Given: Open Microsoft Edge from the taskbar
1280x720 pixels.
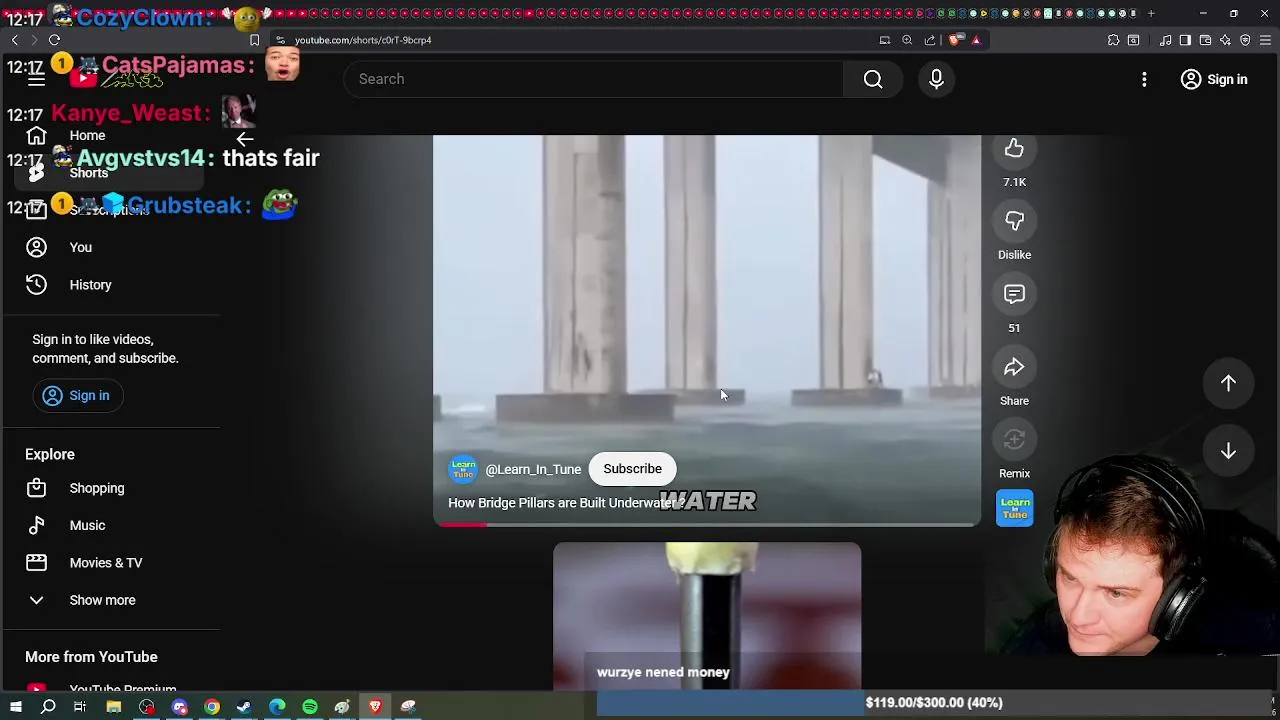Looking at the screenshot, I should point(277,707).
